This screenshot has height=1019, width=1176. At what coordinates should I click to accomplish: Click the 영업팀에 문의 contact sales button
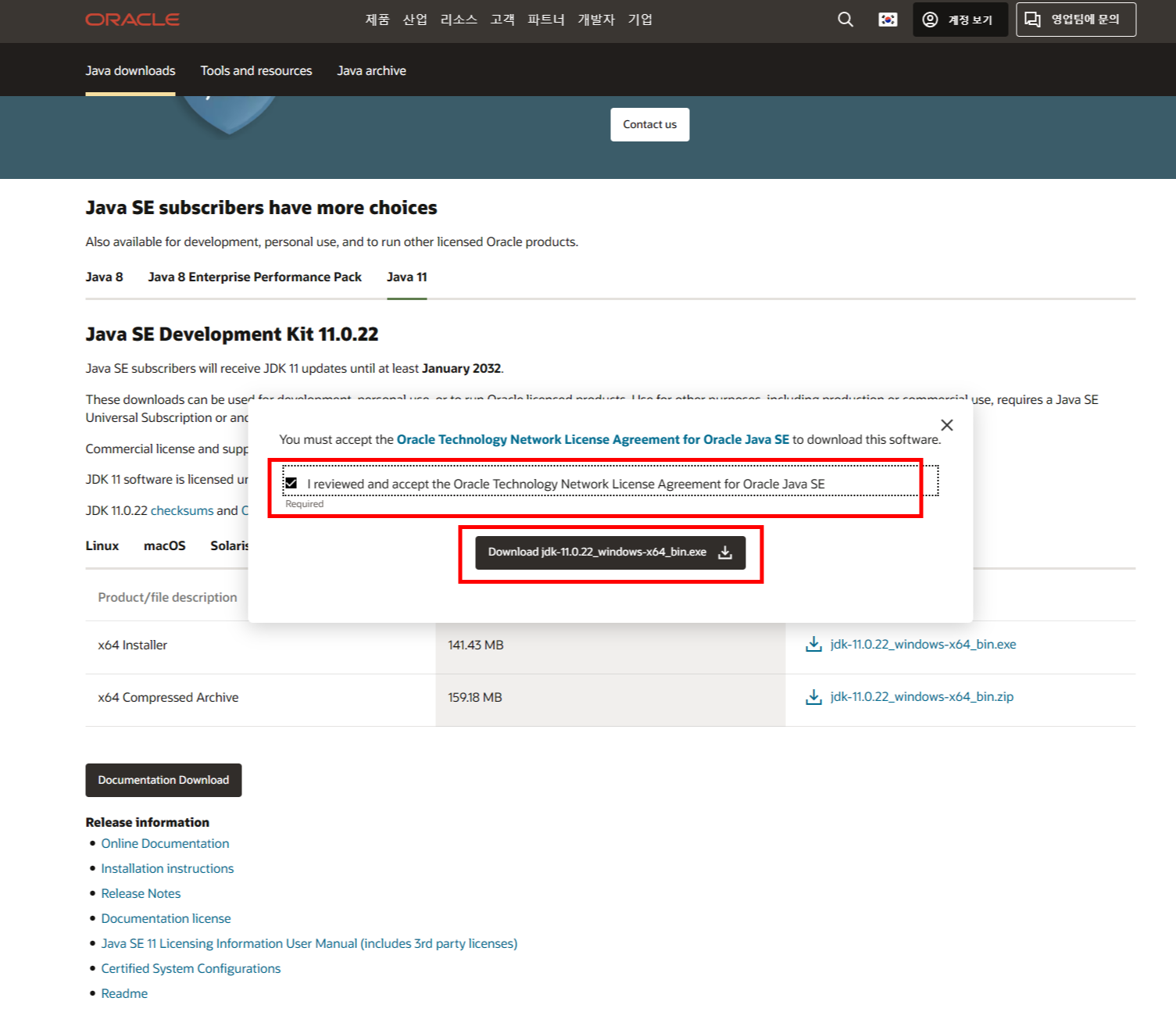(x=1076, y=20)
